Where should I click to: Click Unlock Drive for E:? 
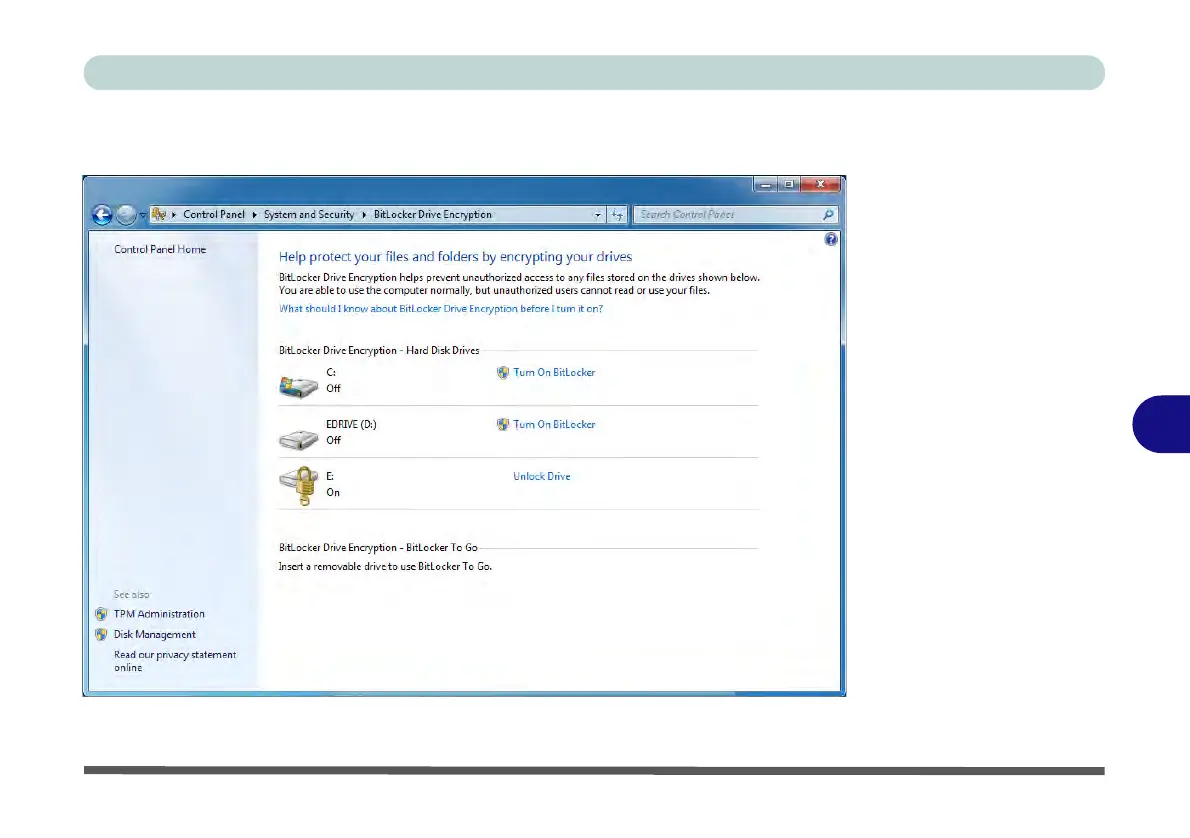[542, 476]
